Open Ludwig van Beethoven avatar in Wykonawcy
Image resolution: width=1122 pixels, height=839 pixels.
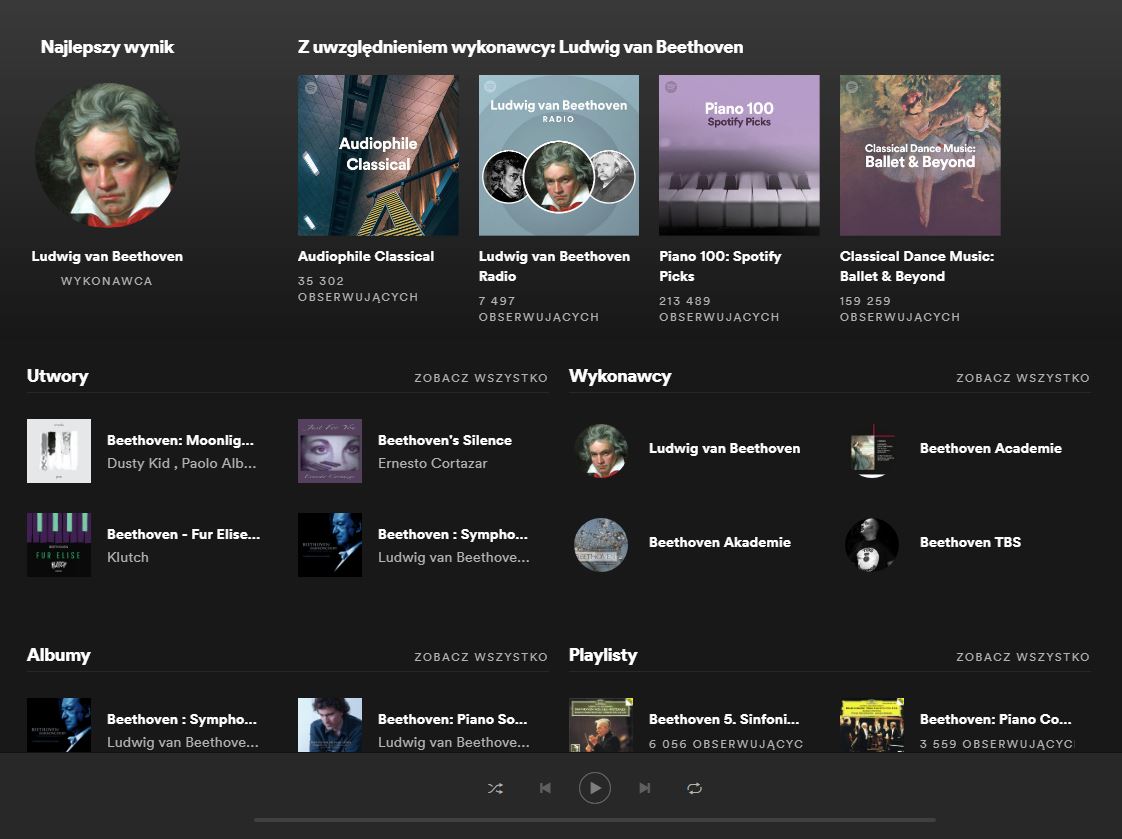click(601, 451)
